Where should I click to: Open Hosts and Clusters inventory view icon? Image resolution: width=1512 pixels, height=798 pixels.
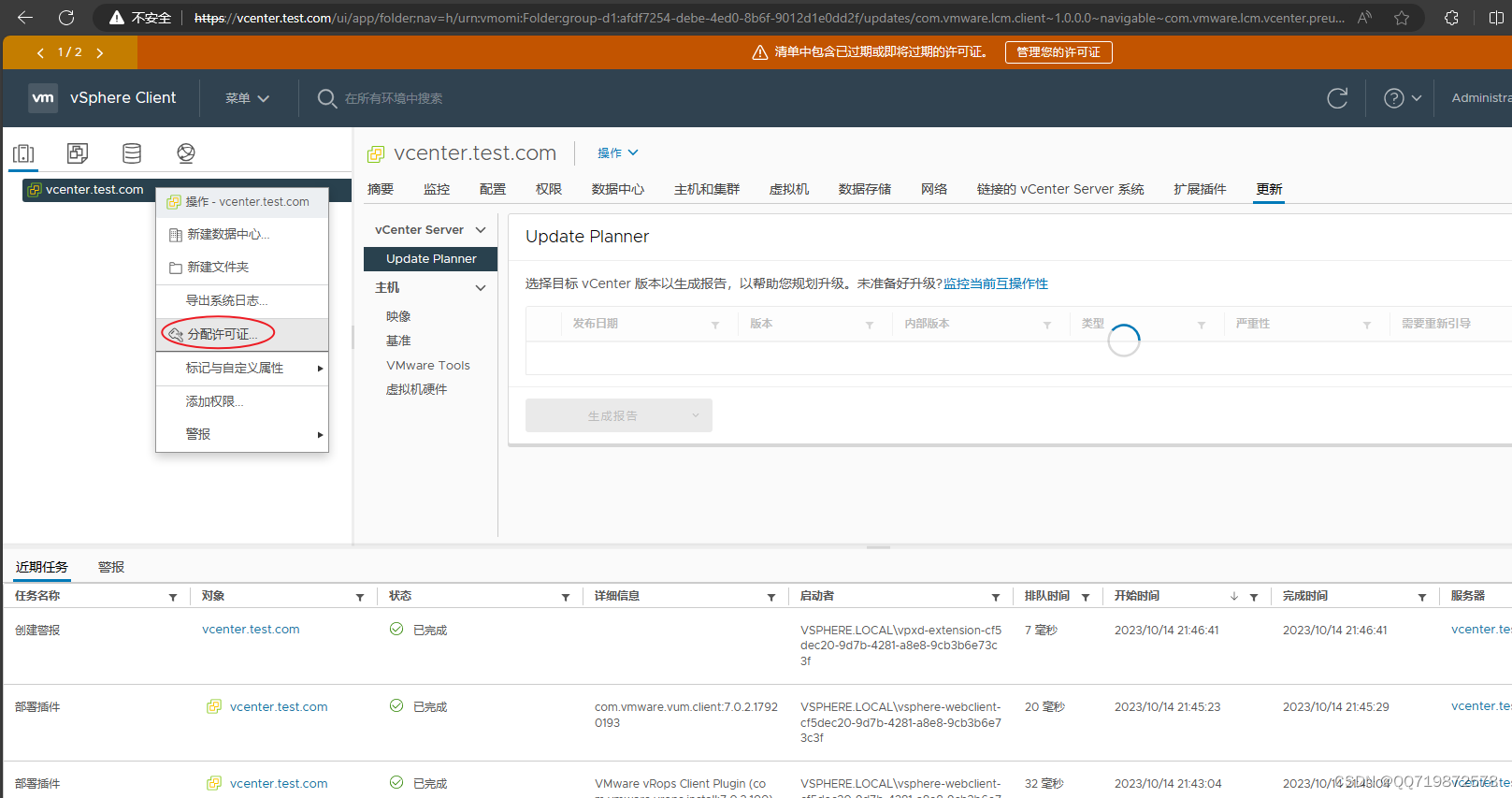[x=24, y=153]
